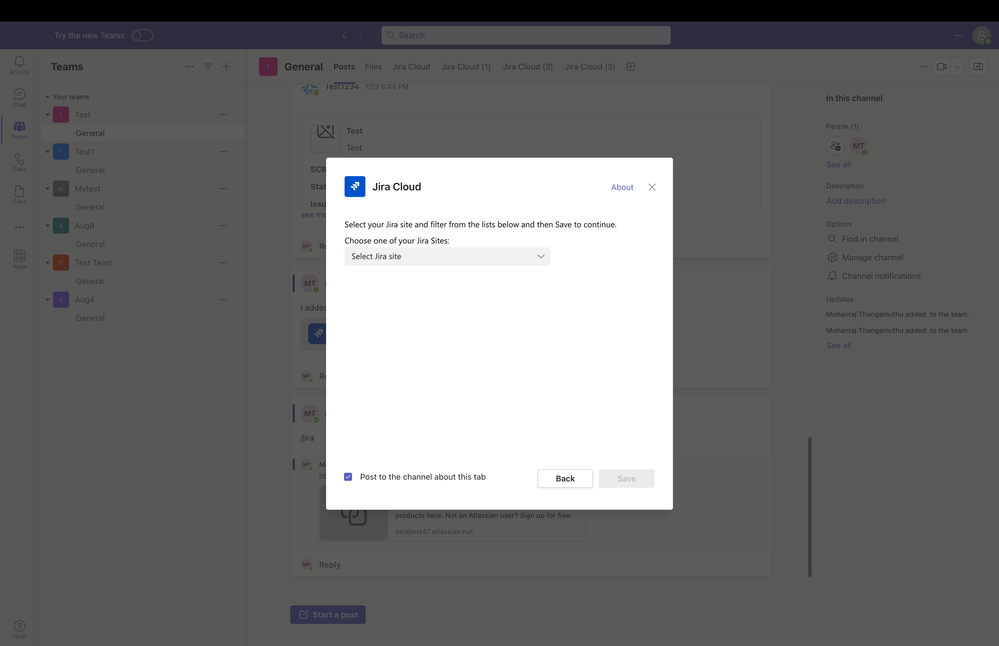Screen dimensions: 999x646
Task: Open the teams filter icon
Action: (208, 66)
